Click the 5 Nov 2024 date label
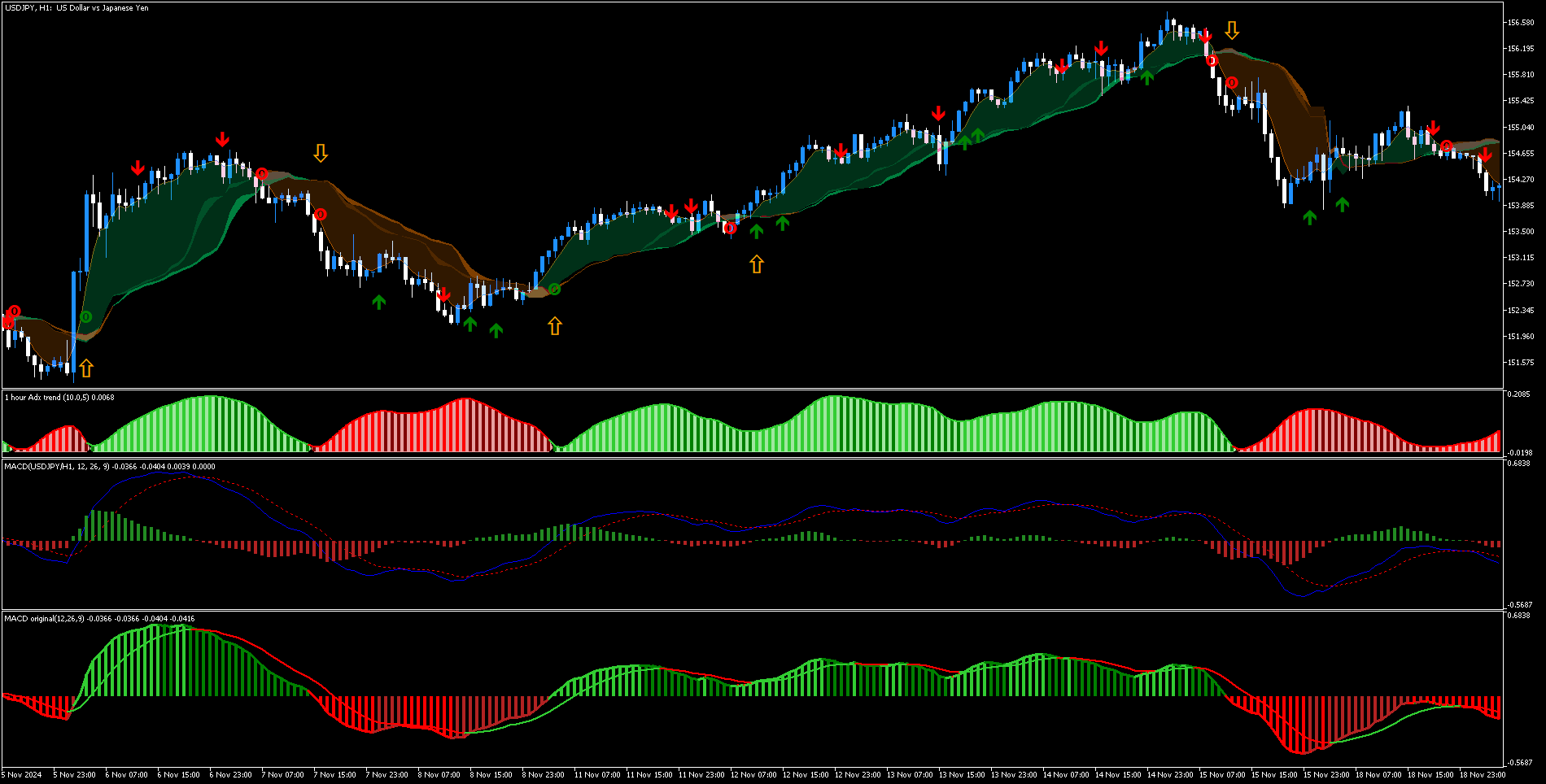The width and height of the screenshot is (1546, 784). (23, 775)
